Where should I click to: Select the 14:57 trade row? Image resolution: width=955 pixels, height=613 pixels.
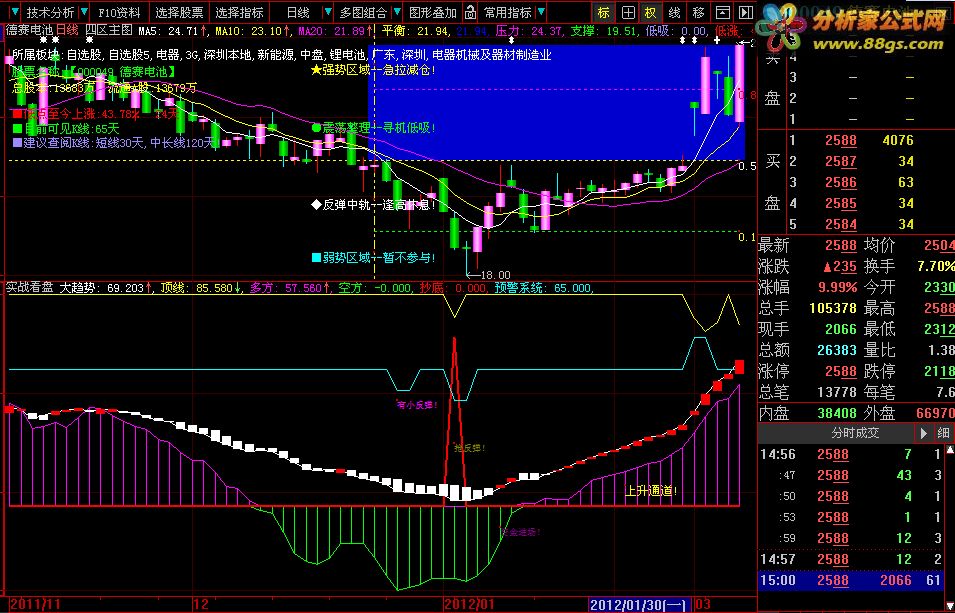[x=851, y=559]
